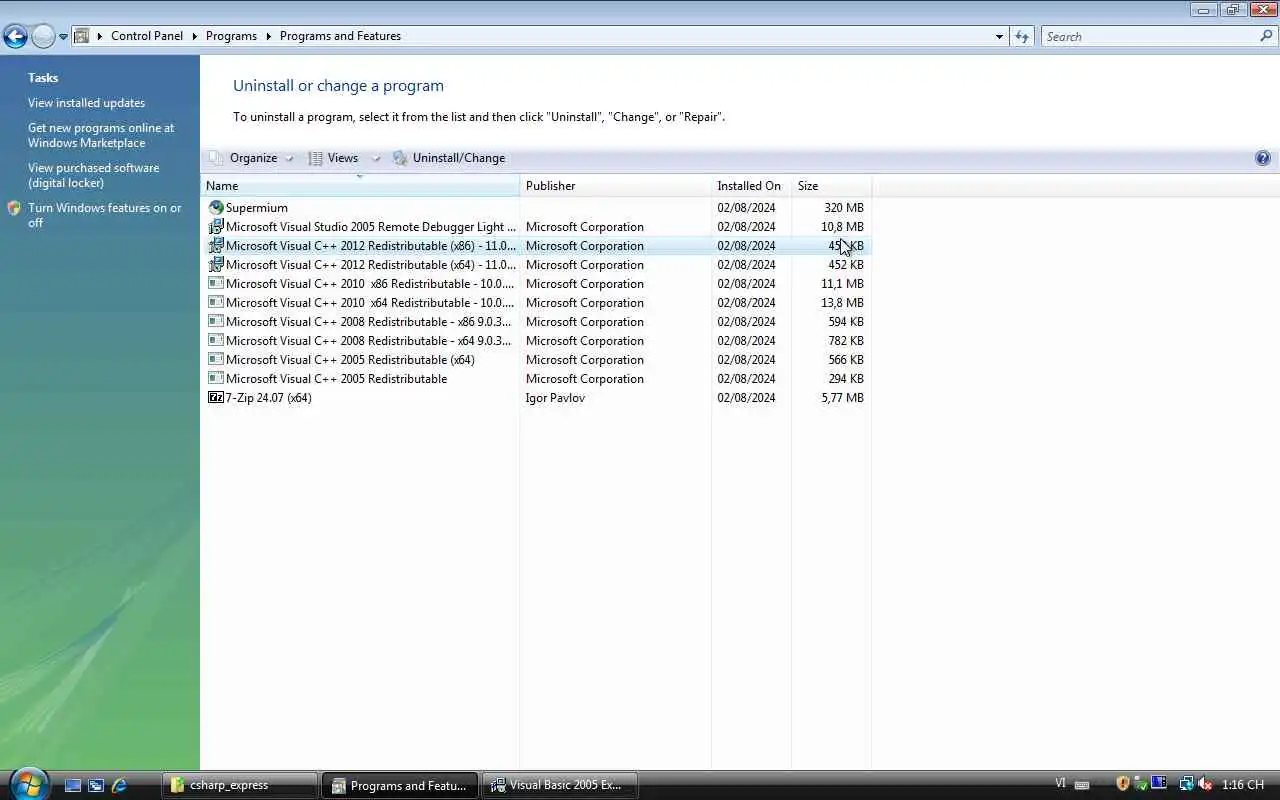
Task: Click the Visual C++ 2005 Redistributable (x64) icon
Action: [x=216, y=360]
